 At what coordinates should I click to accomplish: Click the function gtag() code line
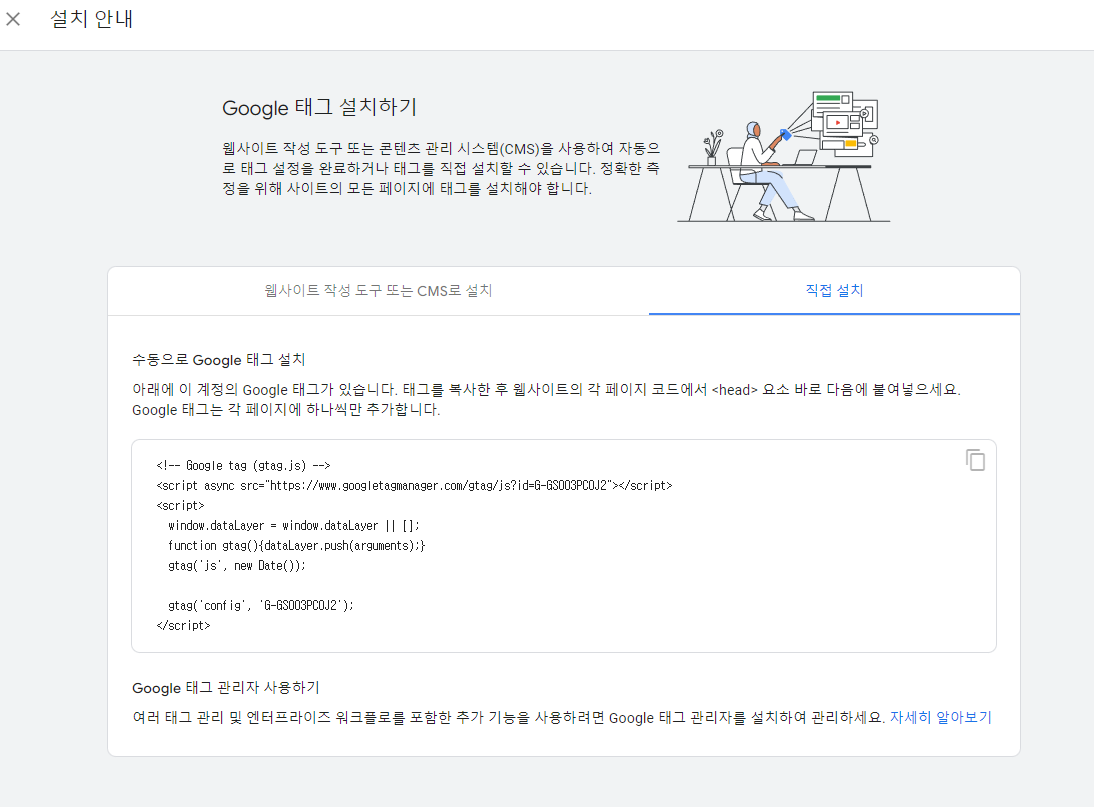point(297,545)
